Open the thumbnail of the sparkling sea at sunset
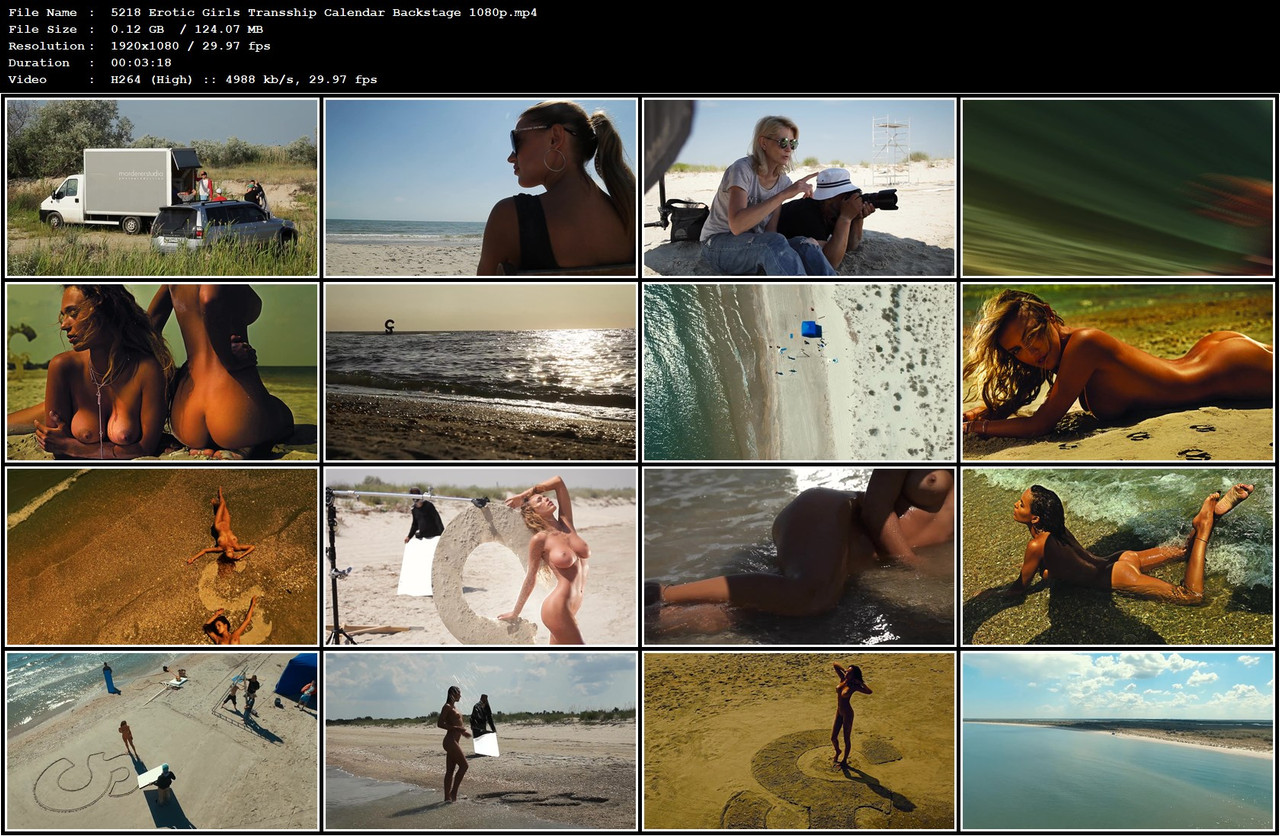This screenshot has height=836, width=1280. (x=480, y=372)
